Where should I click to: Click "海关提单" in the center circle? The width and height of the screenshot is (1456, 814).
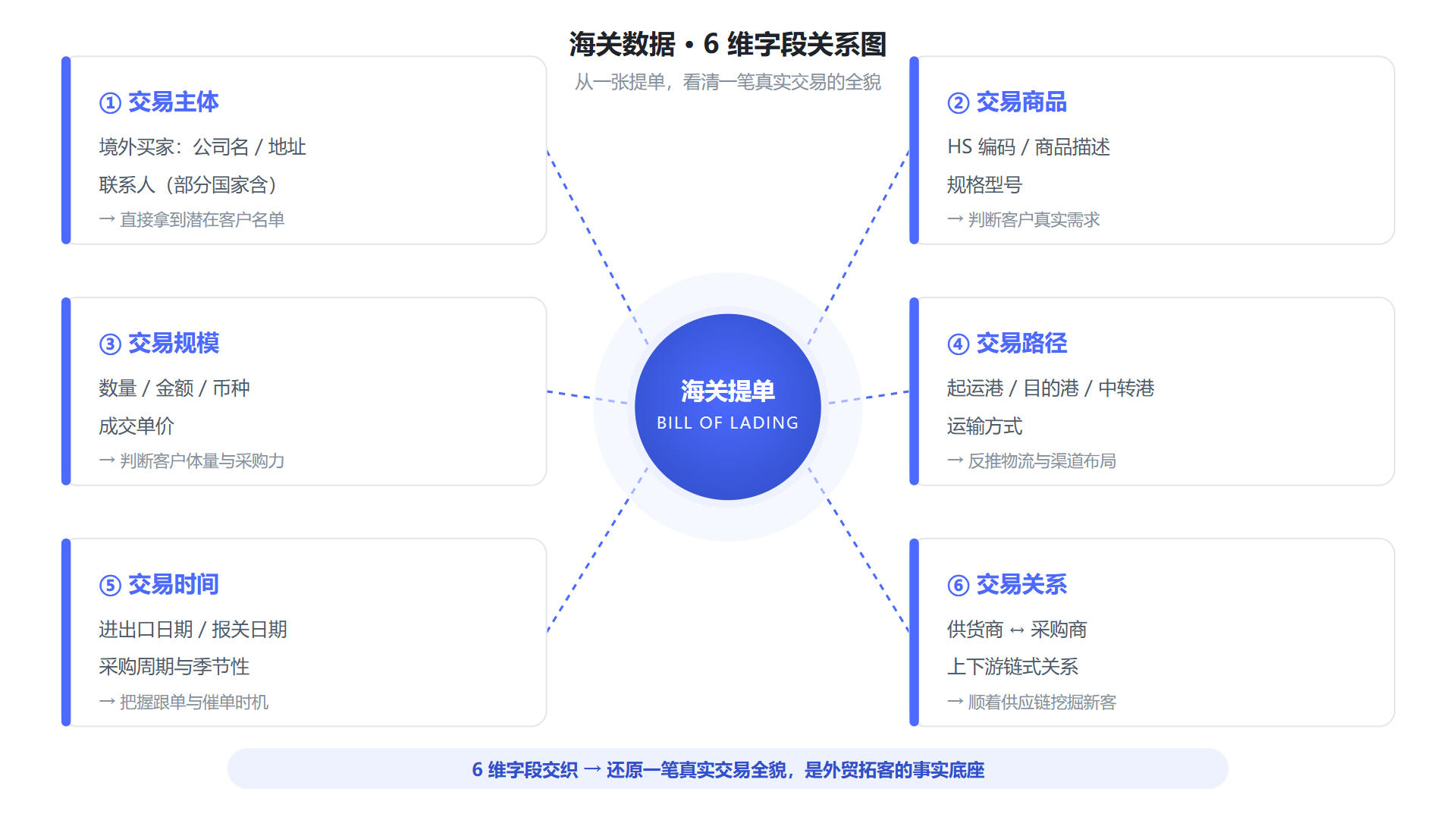pyautogui.click(x=728, y=391)
